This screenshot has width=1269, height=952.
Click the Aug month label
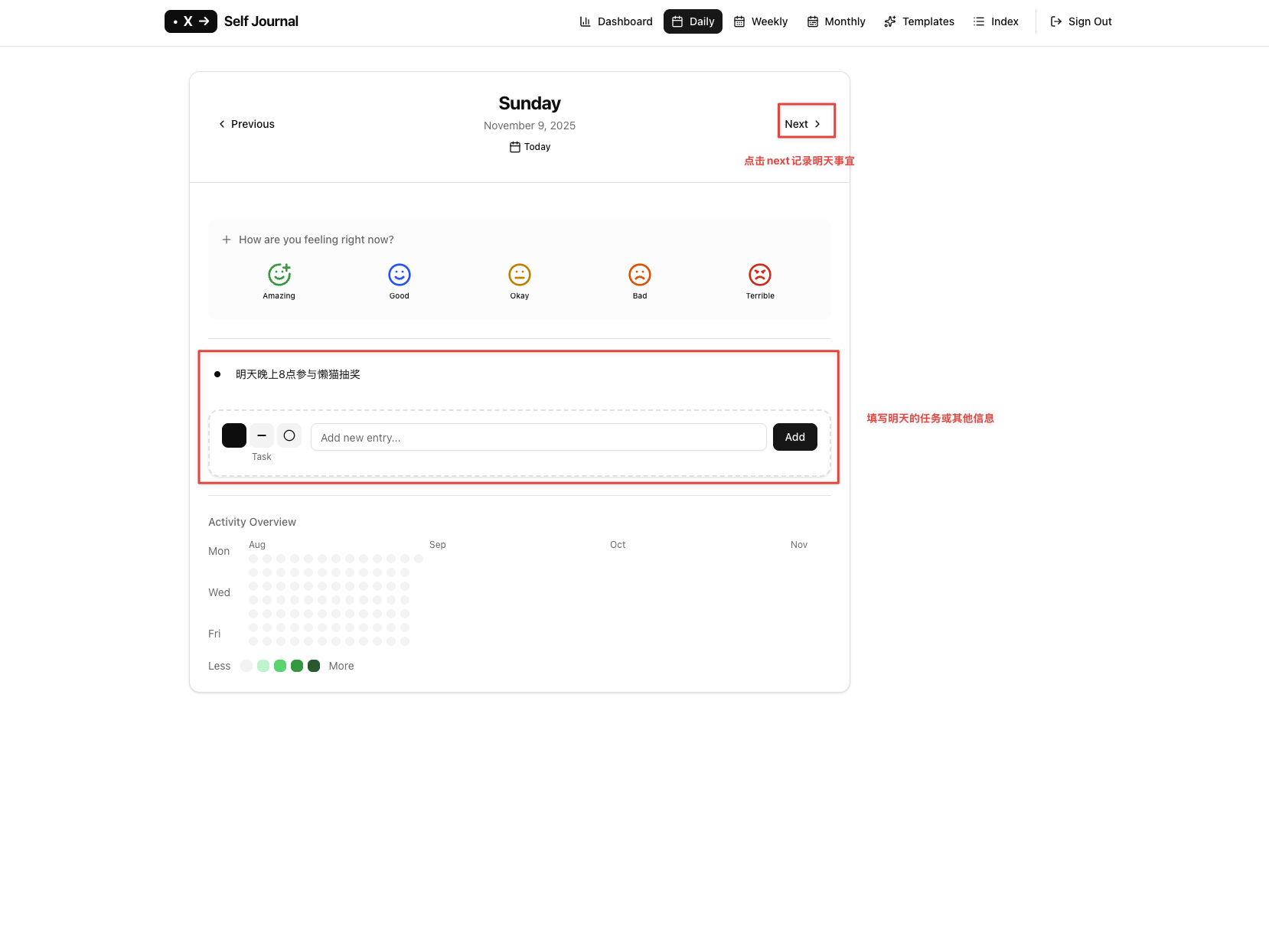257,545
